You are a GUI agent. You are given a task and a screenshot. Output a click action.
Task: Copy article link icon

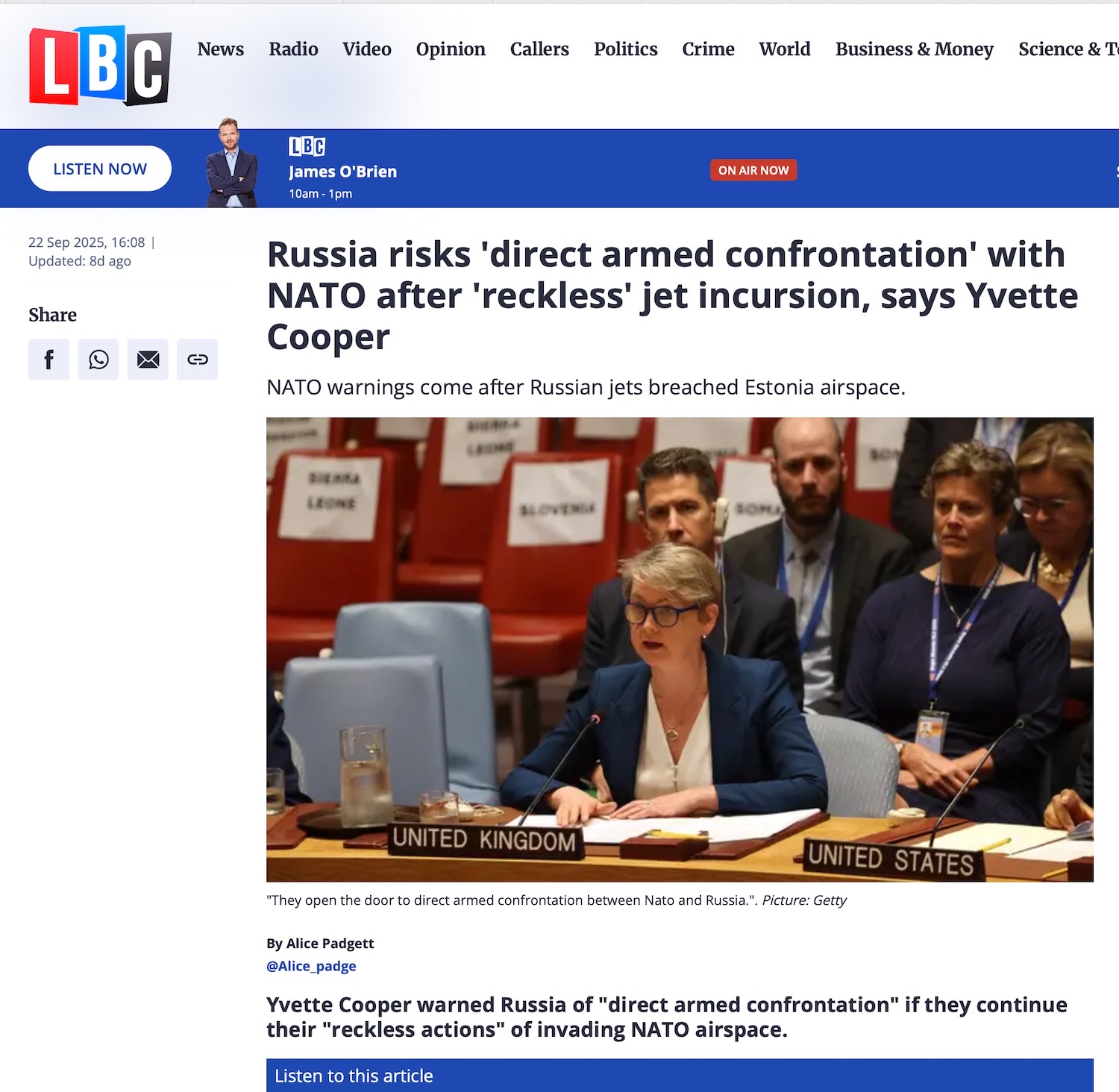[x=198, y=360]
